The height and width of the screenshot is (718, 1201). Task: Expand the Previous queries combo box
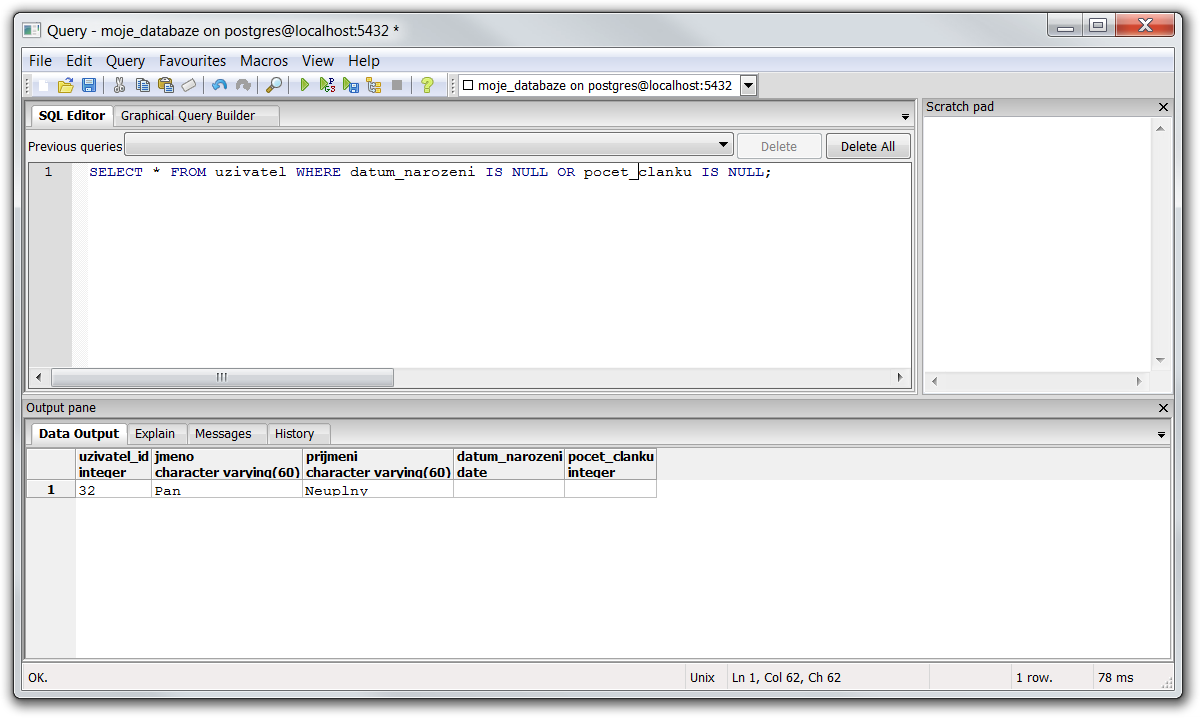click(723, 146)
